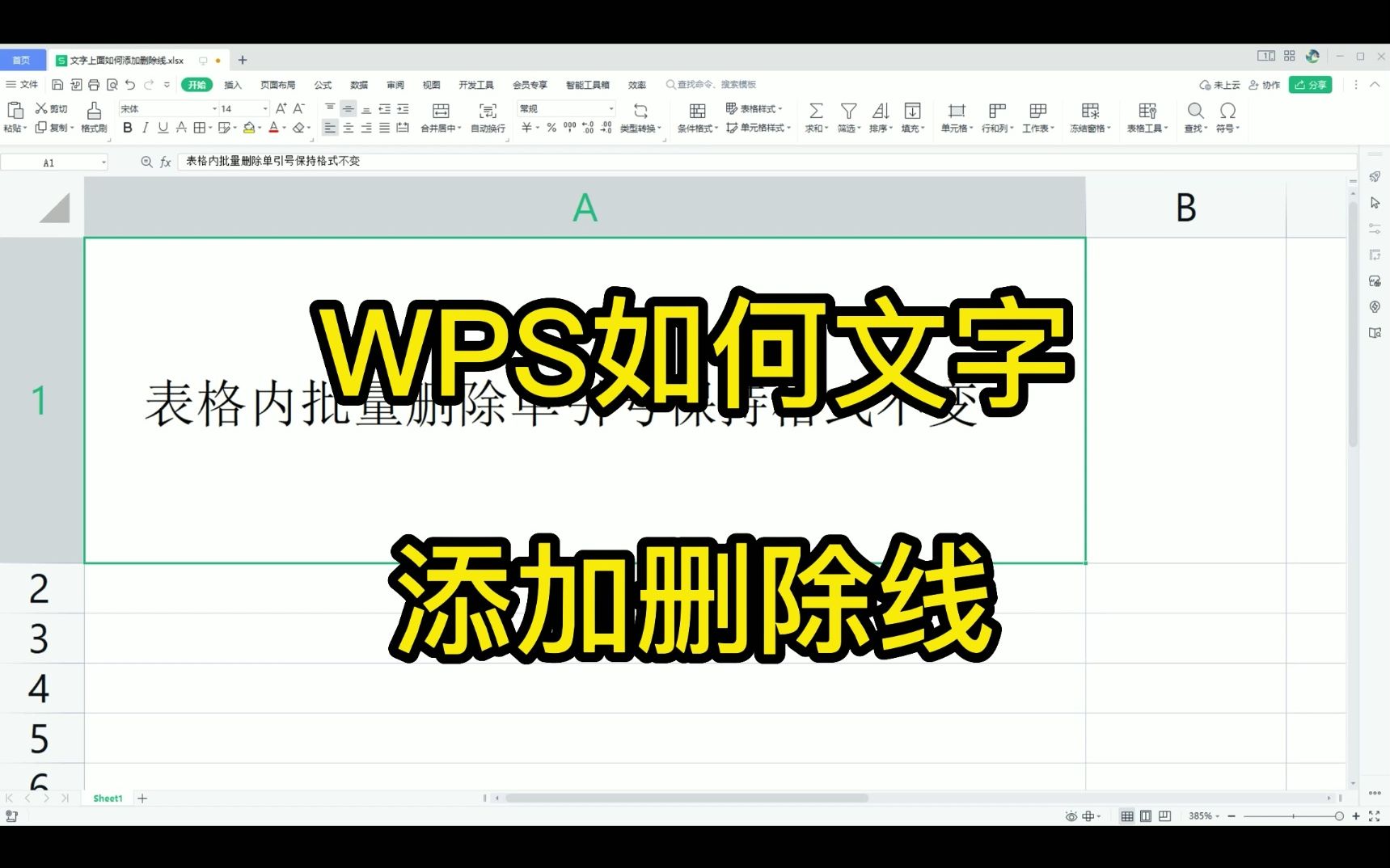This screenshot has height=868, width=1390.
Task: Switch to the 页面布局 ribbon tab
Action: pyautogui.click(x=278, y=85)
